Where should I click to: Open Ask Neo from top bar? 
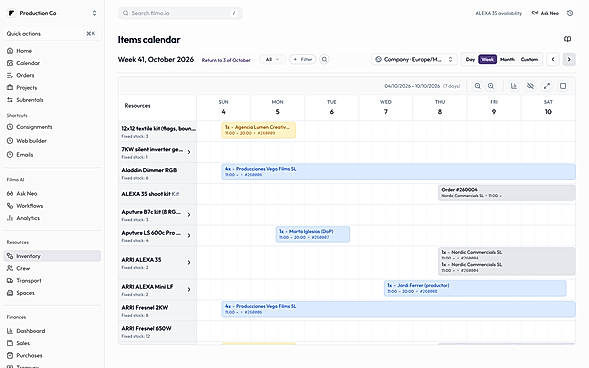coord(545,13)
